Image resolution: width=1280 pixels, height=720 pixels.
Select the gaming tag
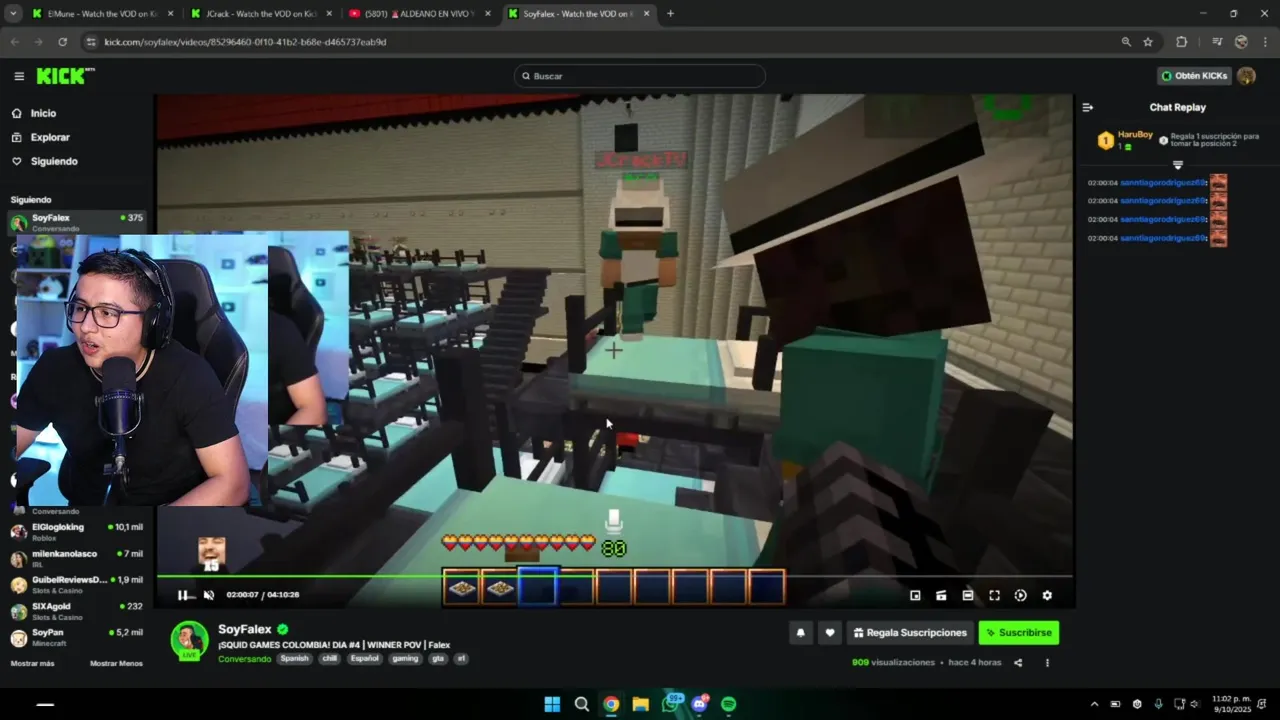(x=405, y=659)
